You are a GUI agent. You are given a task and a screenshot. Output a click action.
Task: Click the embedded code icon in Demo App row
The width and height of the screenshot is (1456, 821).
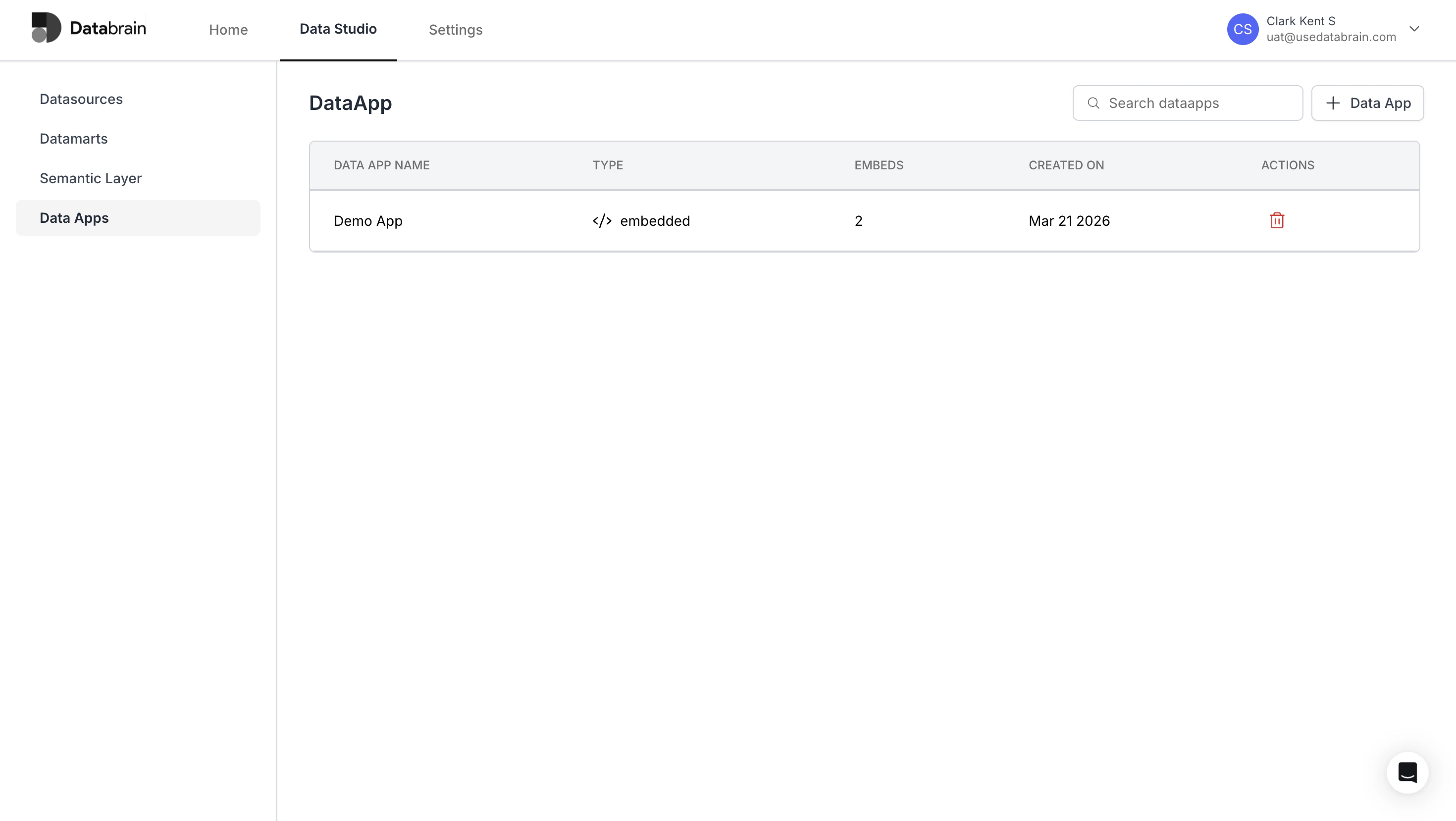point(601,221)
